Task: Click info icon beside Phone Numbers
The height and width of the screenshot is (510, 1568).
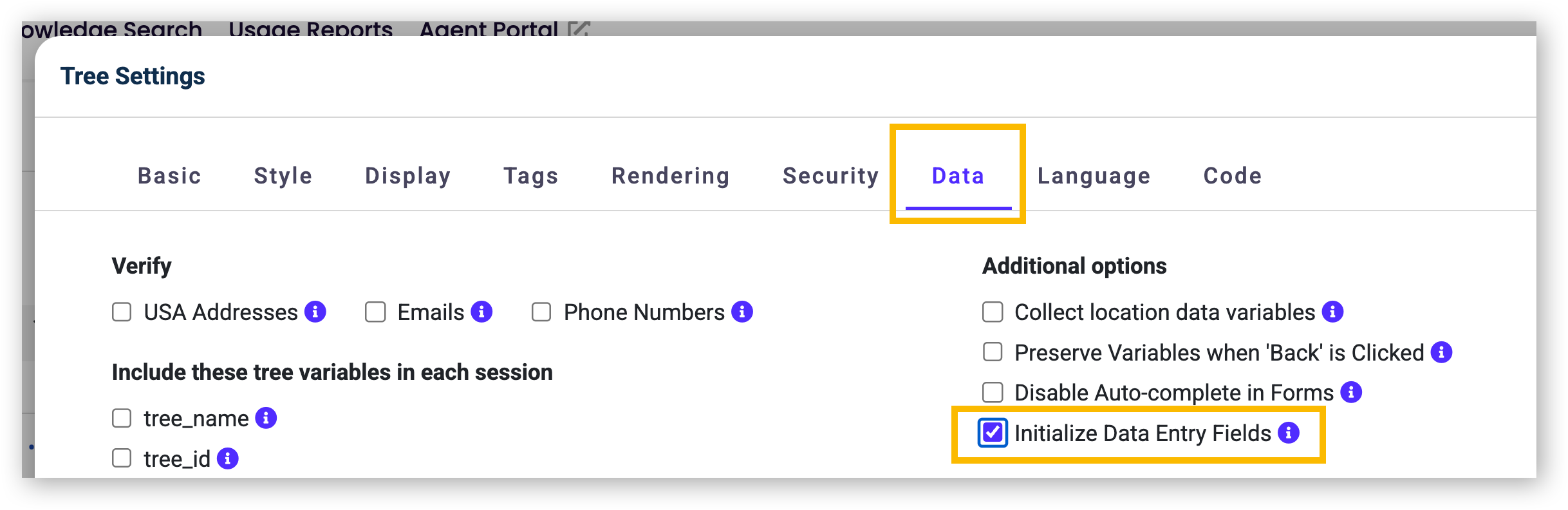Action: click(742, 312)
